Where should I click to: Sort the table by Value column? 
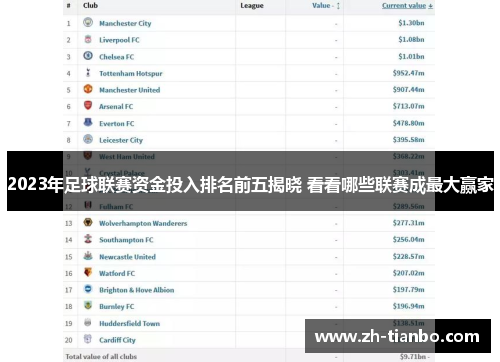326,6
